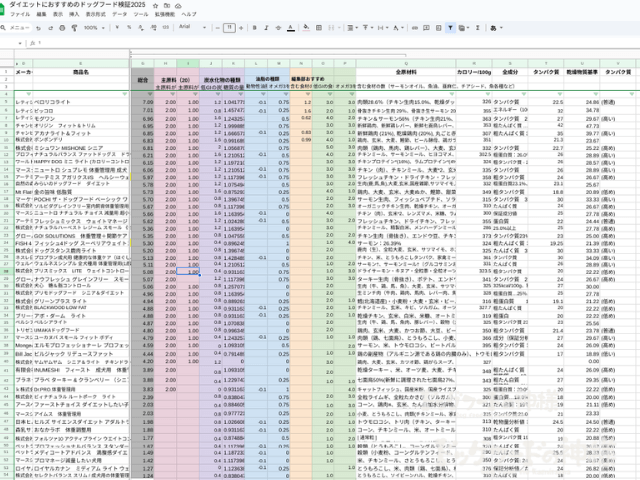The width and height of the screenshot is (640, 480).
Task: Click the functions sigma icon
Action: point(478,28)
